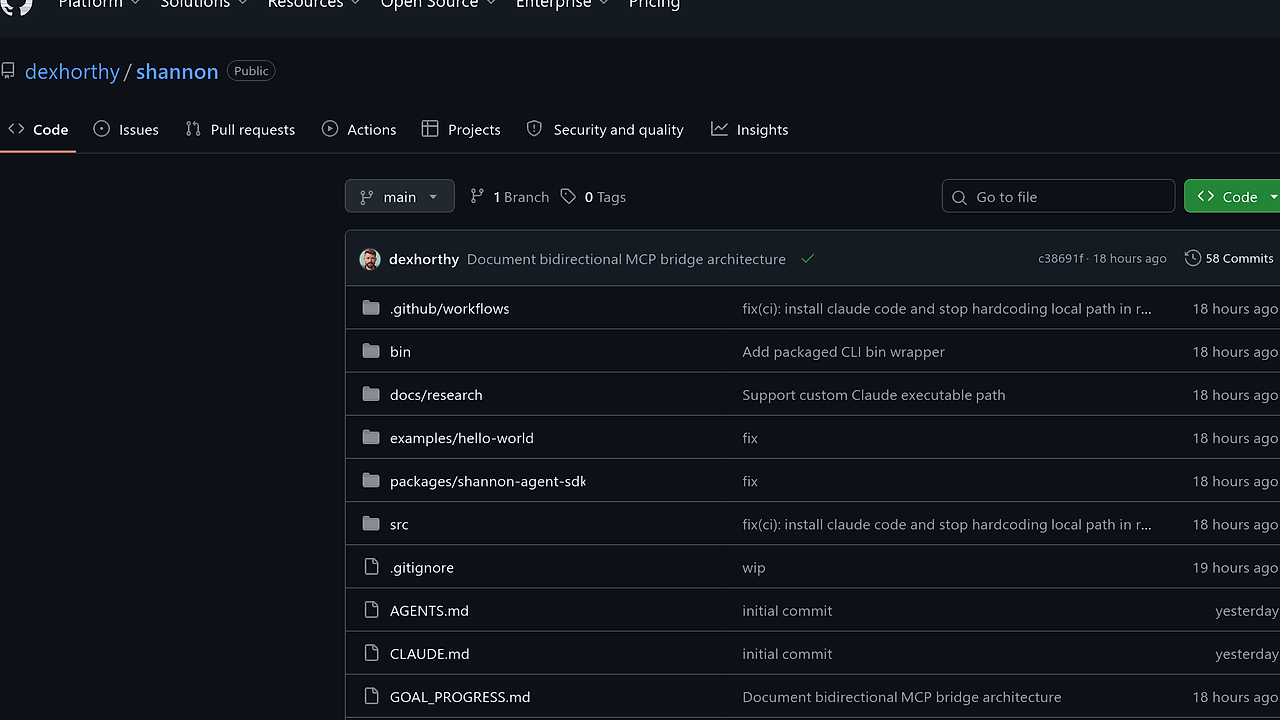
Task: Click the dexhorthy avatar in the commit bar
Action: pos(370,259)
